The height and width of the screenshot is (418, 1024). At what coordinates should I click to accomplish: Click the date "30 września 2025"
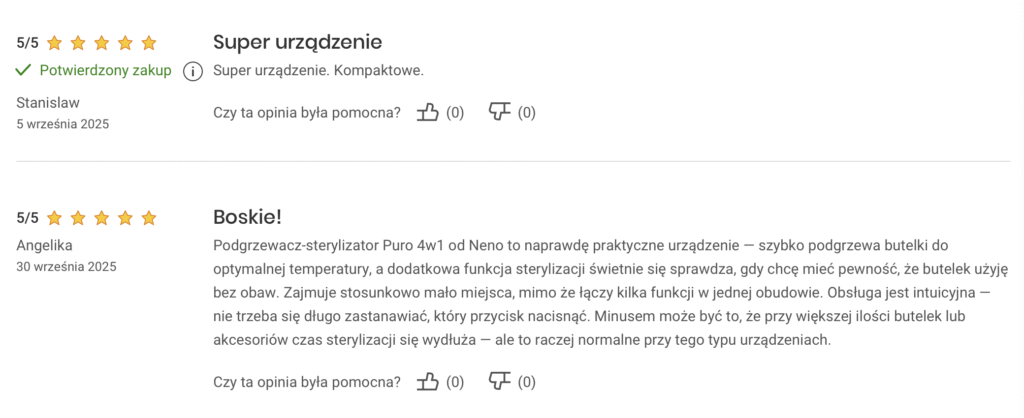tap(66, 266)
